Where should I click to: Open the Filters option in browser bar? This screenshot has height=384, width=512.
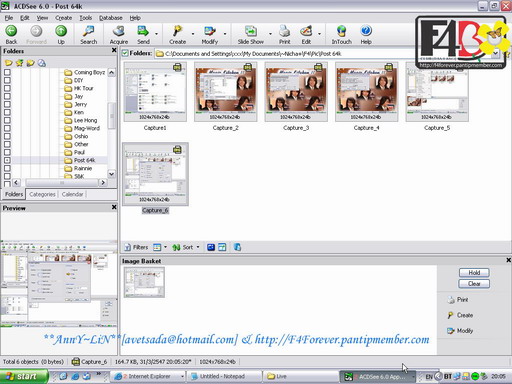(x=136, y=247)
